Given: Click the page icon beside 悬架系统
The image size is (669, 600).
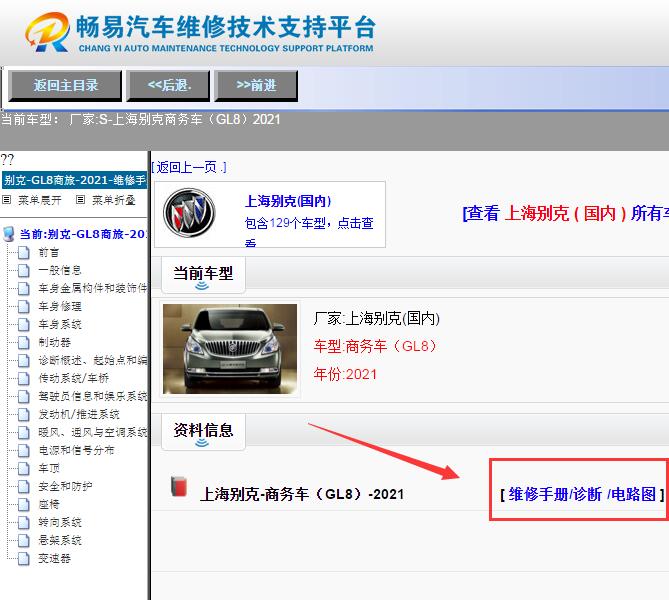Looking at the screenshot, I should point(23,540).
